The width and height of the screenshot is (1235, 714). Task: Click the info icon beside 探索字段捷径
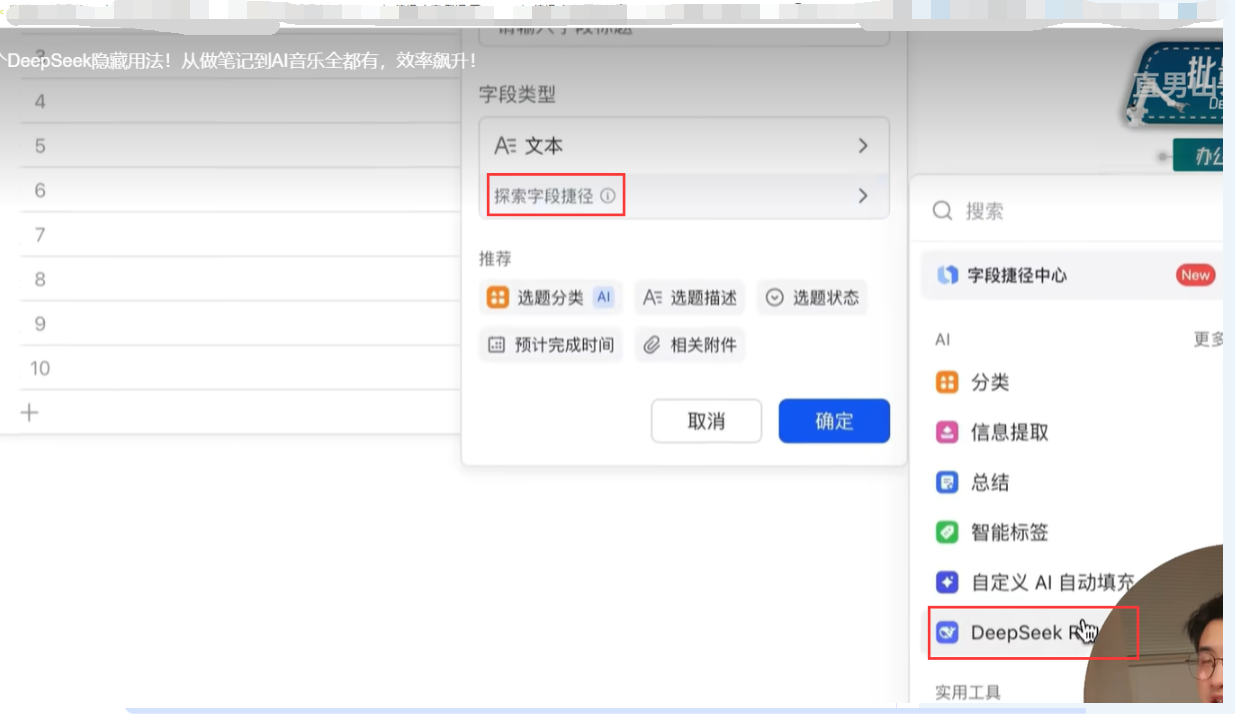click(x=607, y=196)
